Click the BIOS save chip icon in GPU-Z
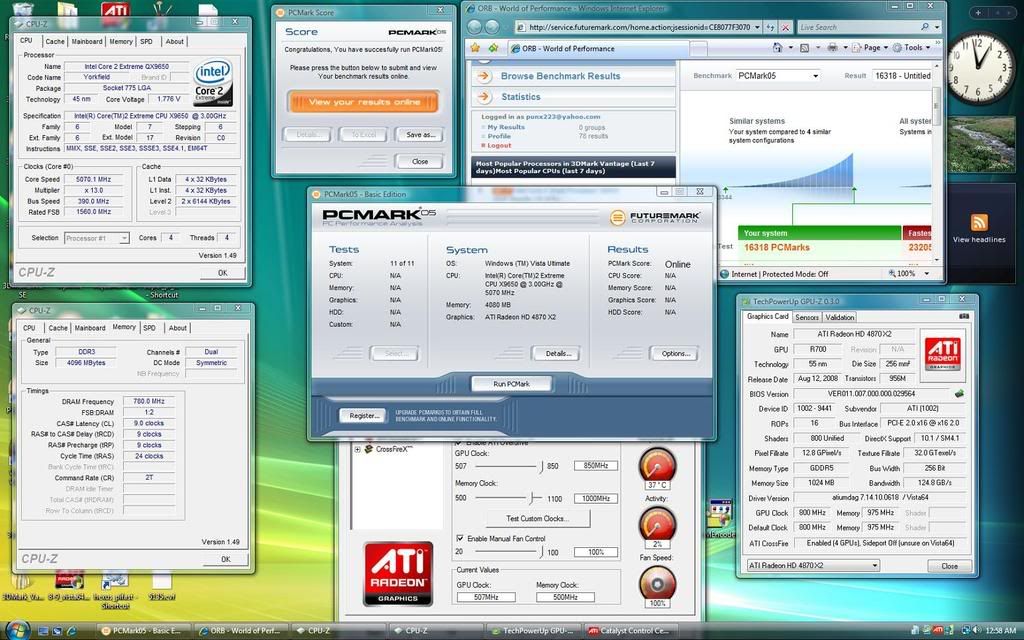The width and height of the screenshot is (1024, 640). click(x=959, y=394)
